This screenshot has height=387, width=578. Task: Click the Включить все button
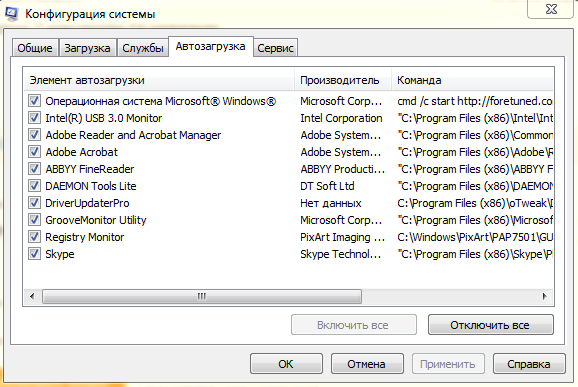point(354,325)
